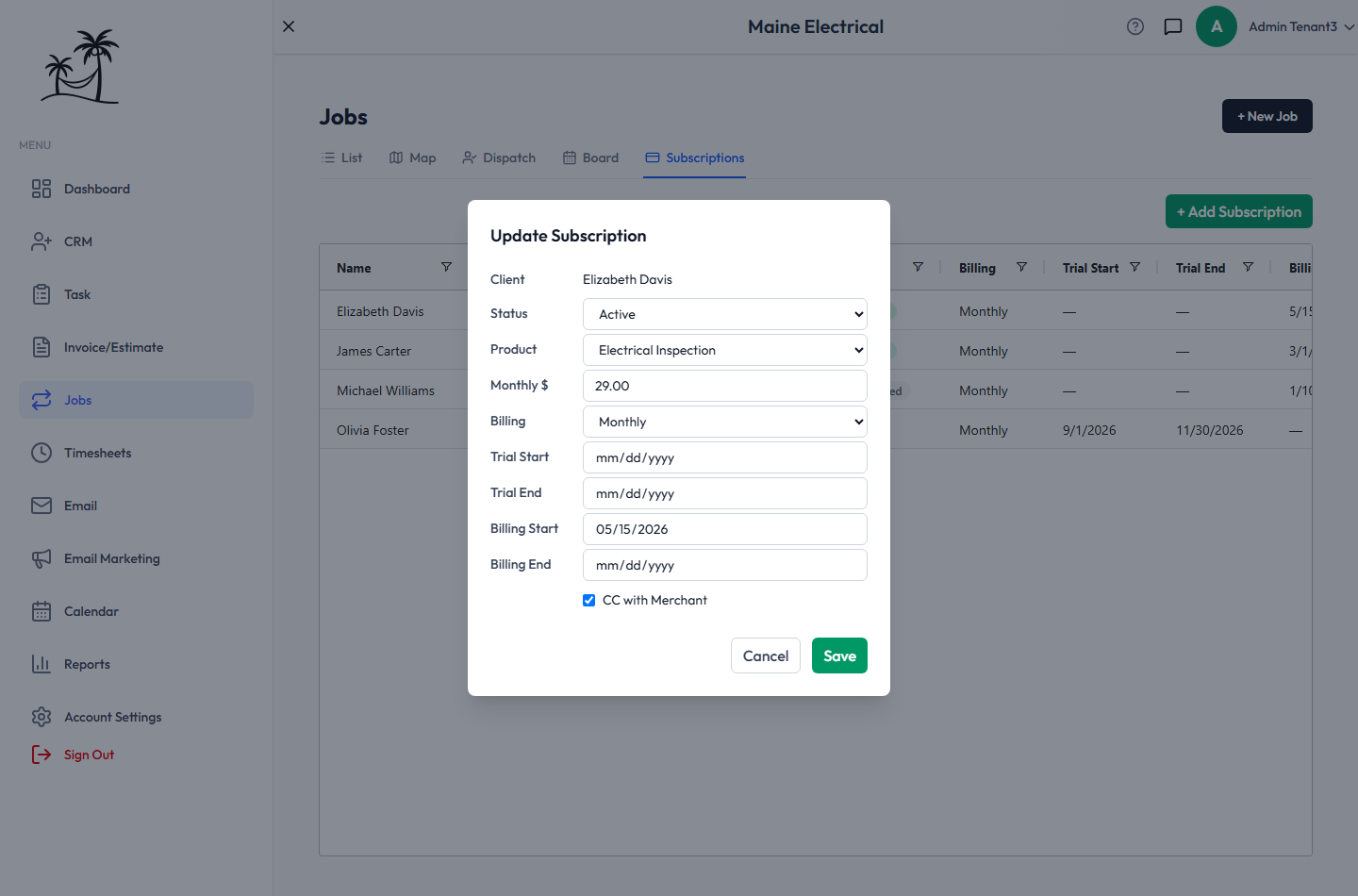The image size is (1358, 896).
Task: Select the Subscriptions tab
Action: click(x=695, y=158)
